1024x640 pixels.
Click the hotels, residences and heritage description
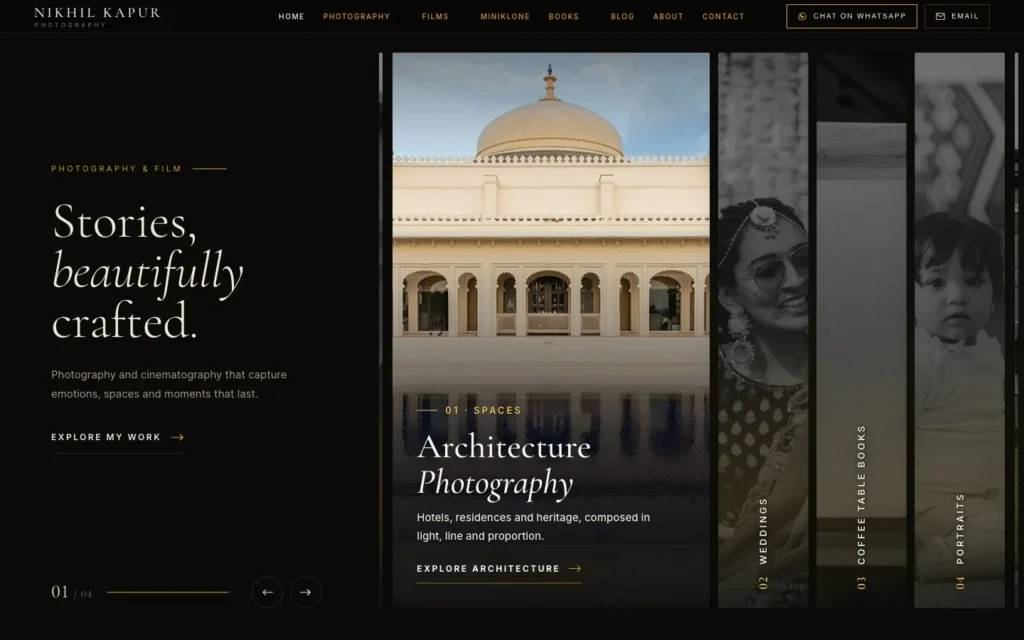click(x=534, y=526)
